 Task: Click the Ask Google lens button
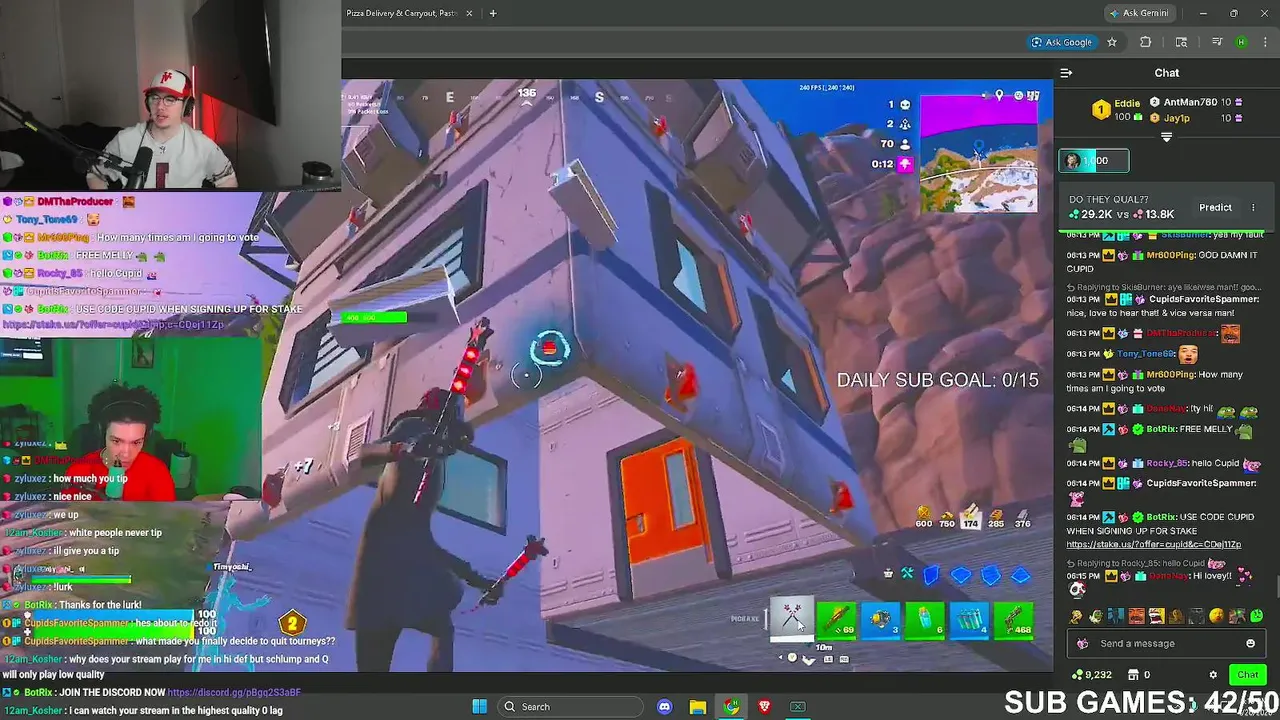point(1061,42)
